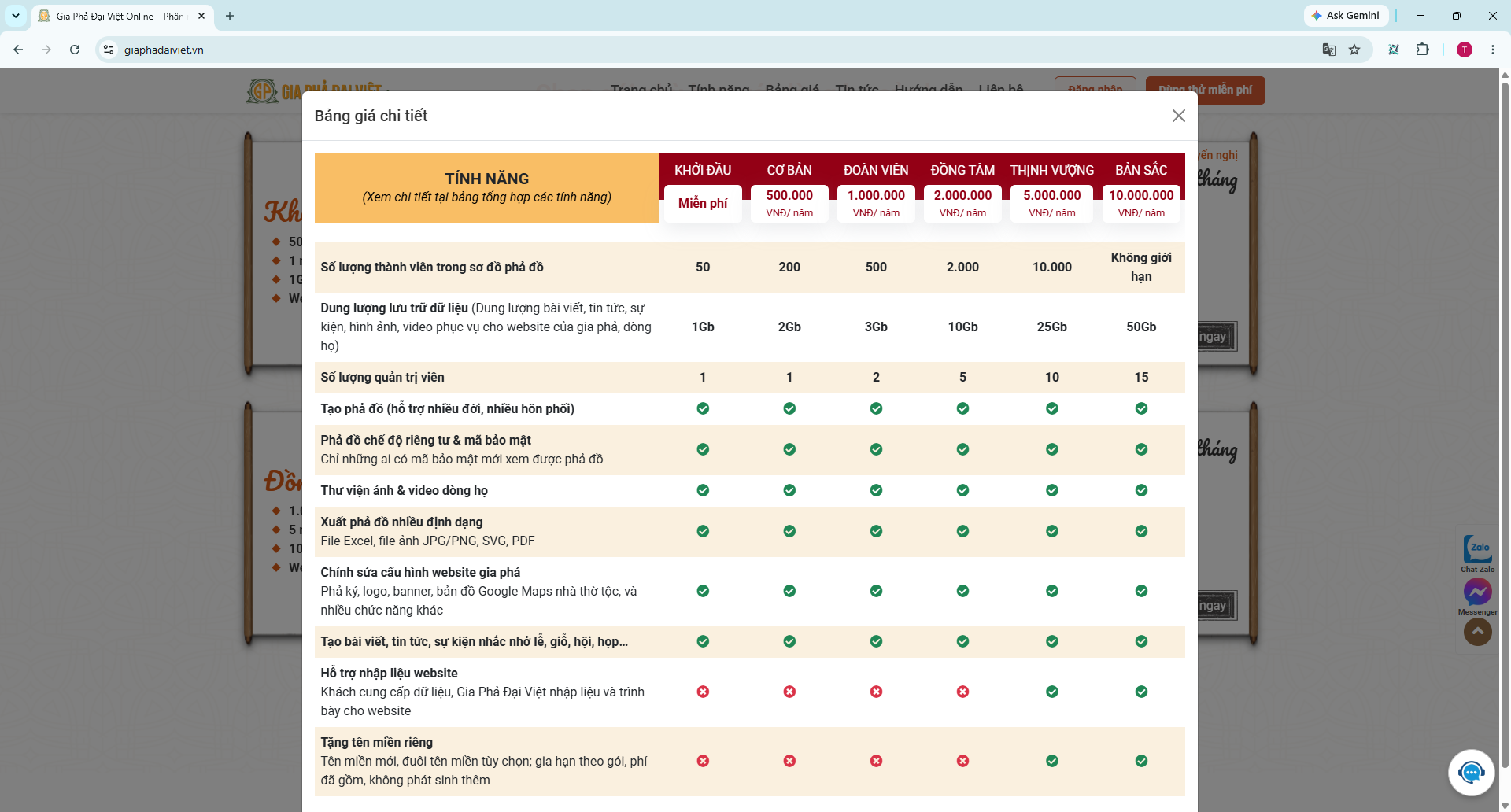Image resolution: width=1511 pixels, height=812 pixels.
Task: Click the CƠ BẢN plan heading
Action: click(789, 170)
